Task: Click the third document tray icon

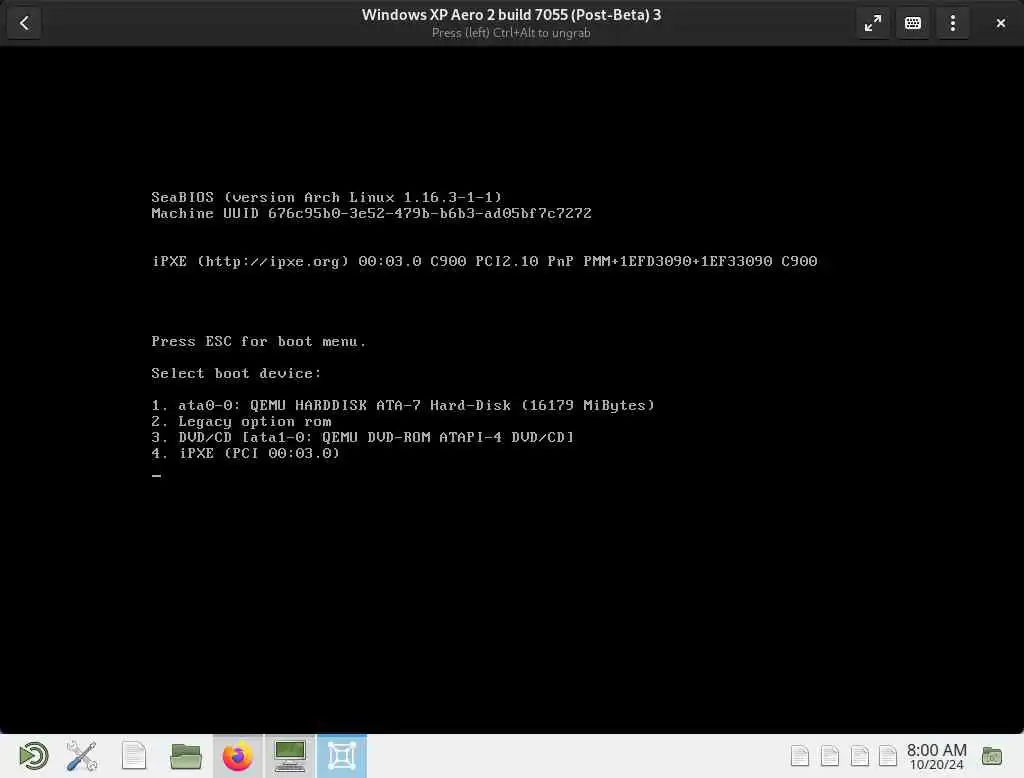Action: coord(859,756)
